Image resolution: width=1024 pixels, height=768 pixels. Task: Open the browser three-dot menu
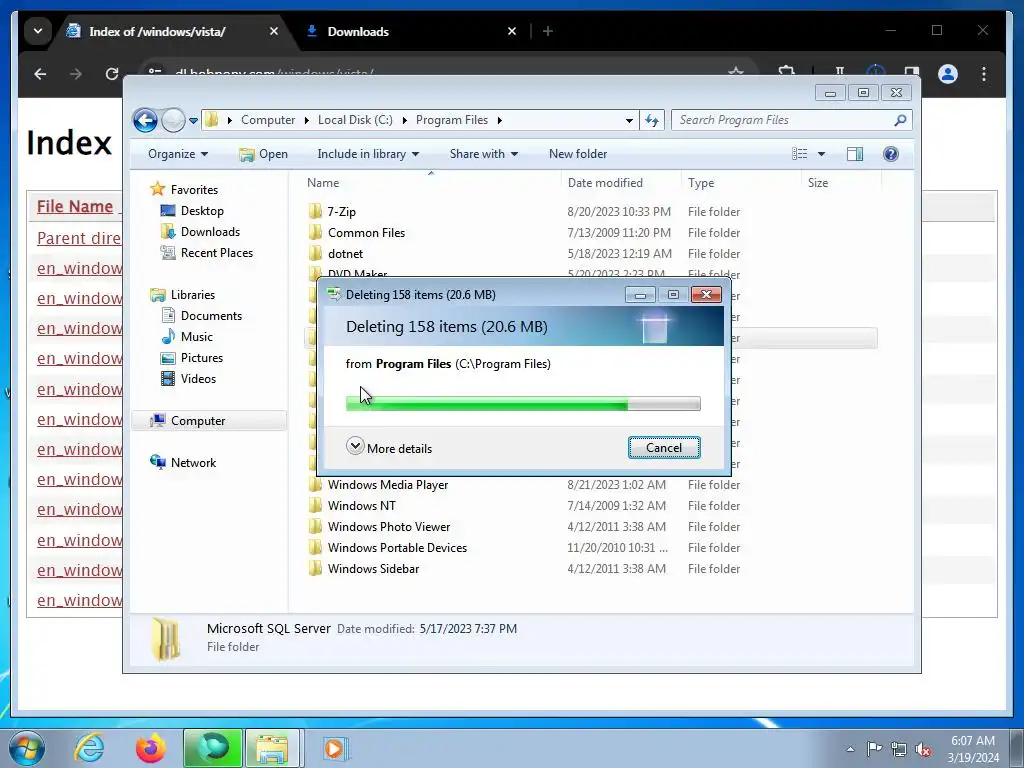click(x=984, y=74)
